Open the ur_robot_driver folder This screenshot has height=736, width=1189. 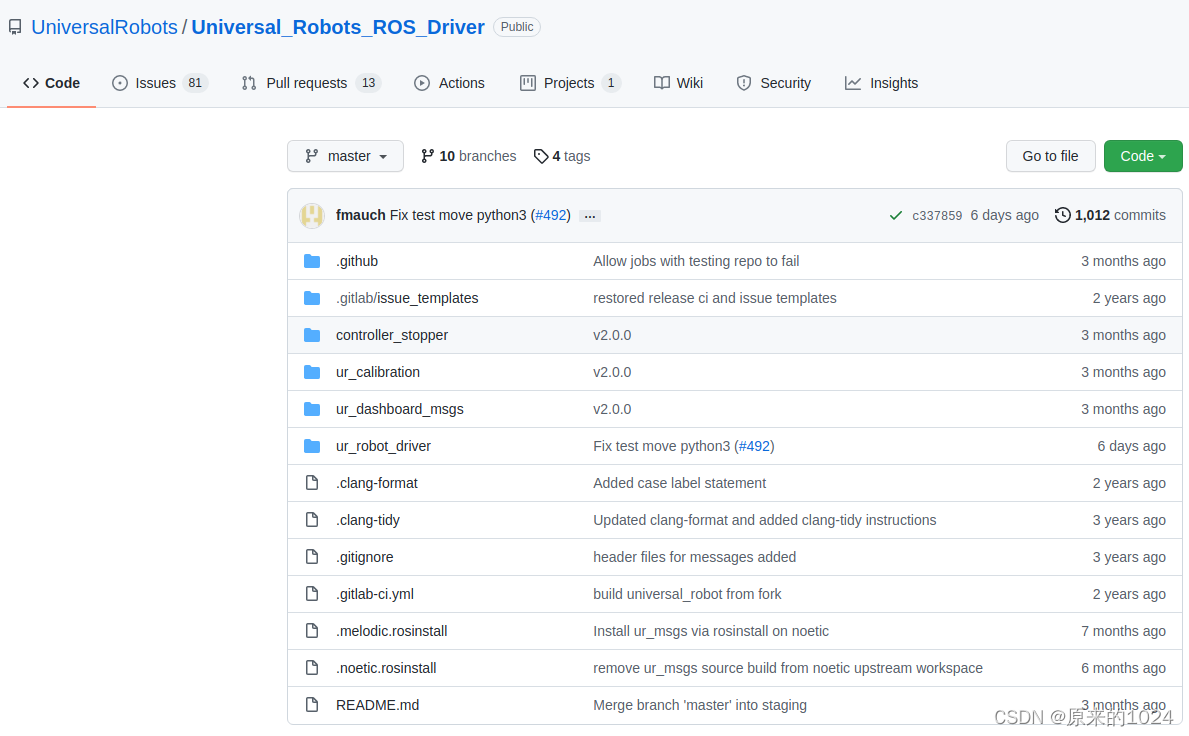(x=384, y=446)
